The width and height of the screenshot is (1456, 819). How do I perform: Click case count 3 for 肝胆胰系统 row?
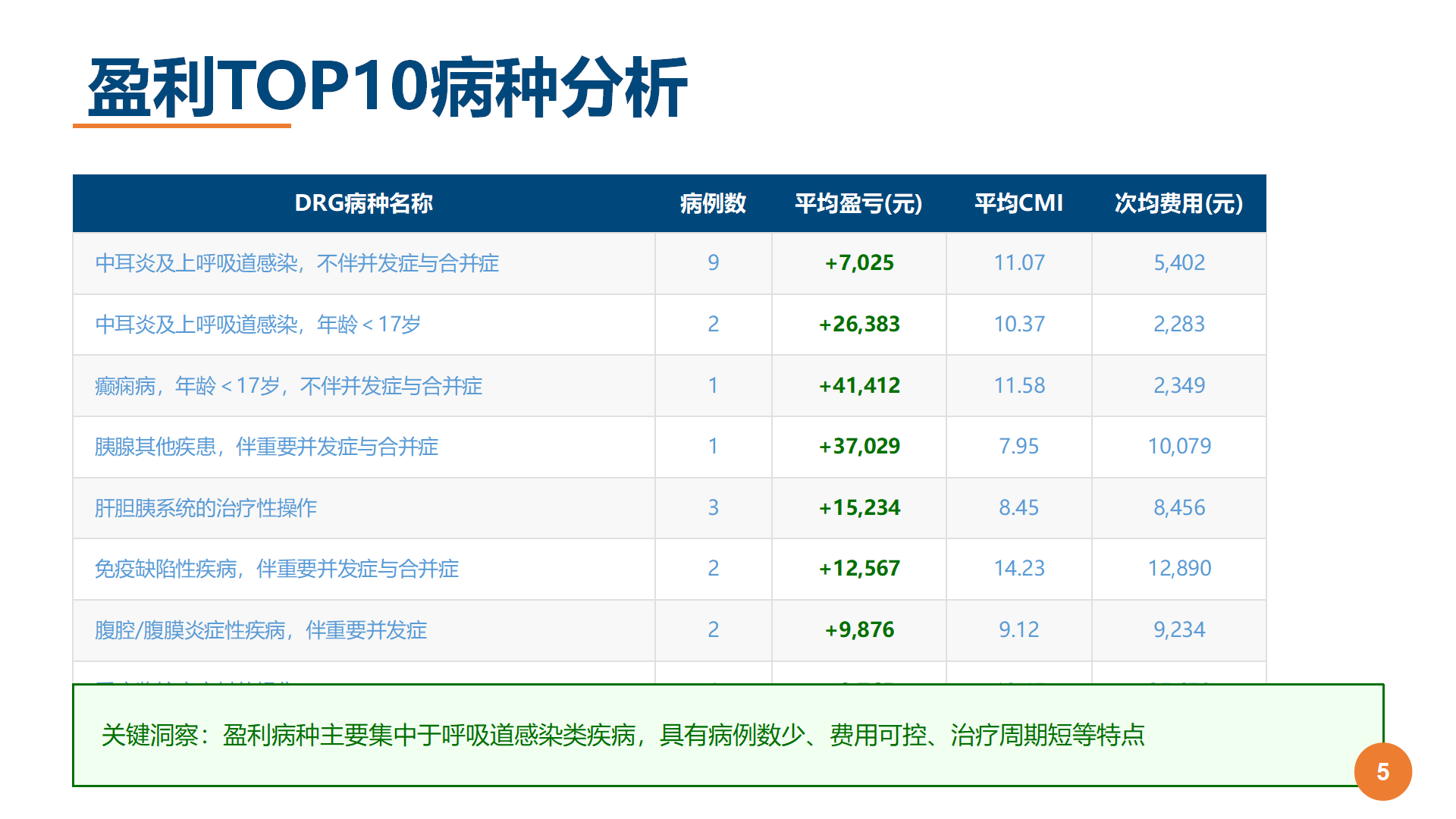[x=714, y=508]
